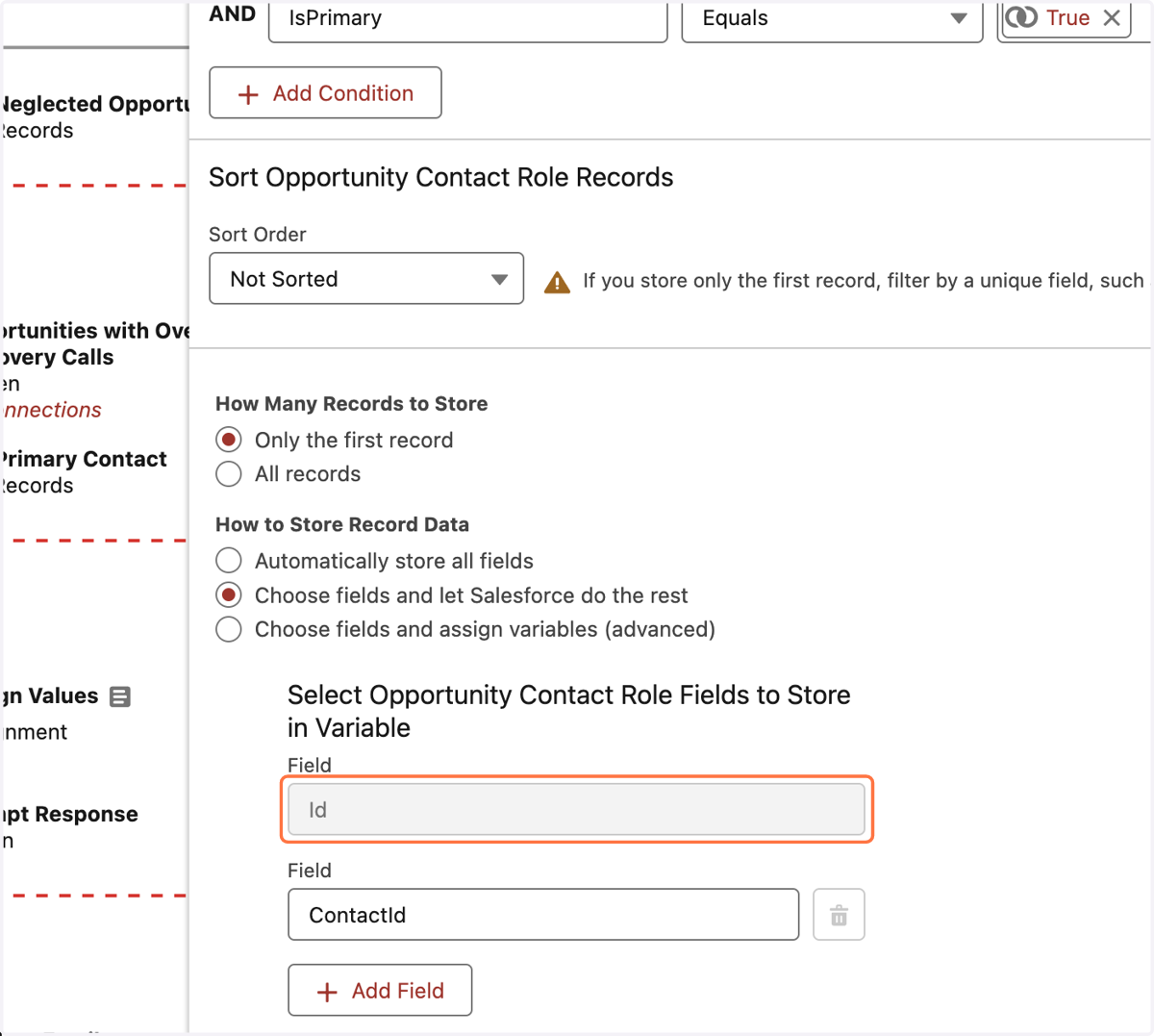
Task: Select the Assign Values flow element
Action: click(x=49, y=714)
